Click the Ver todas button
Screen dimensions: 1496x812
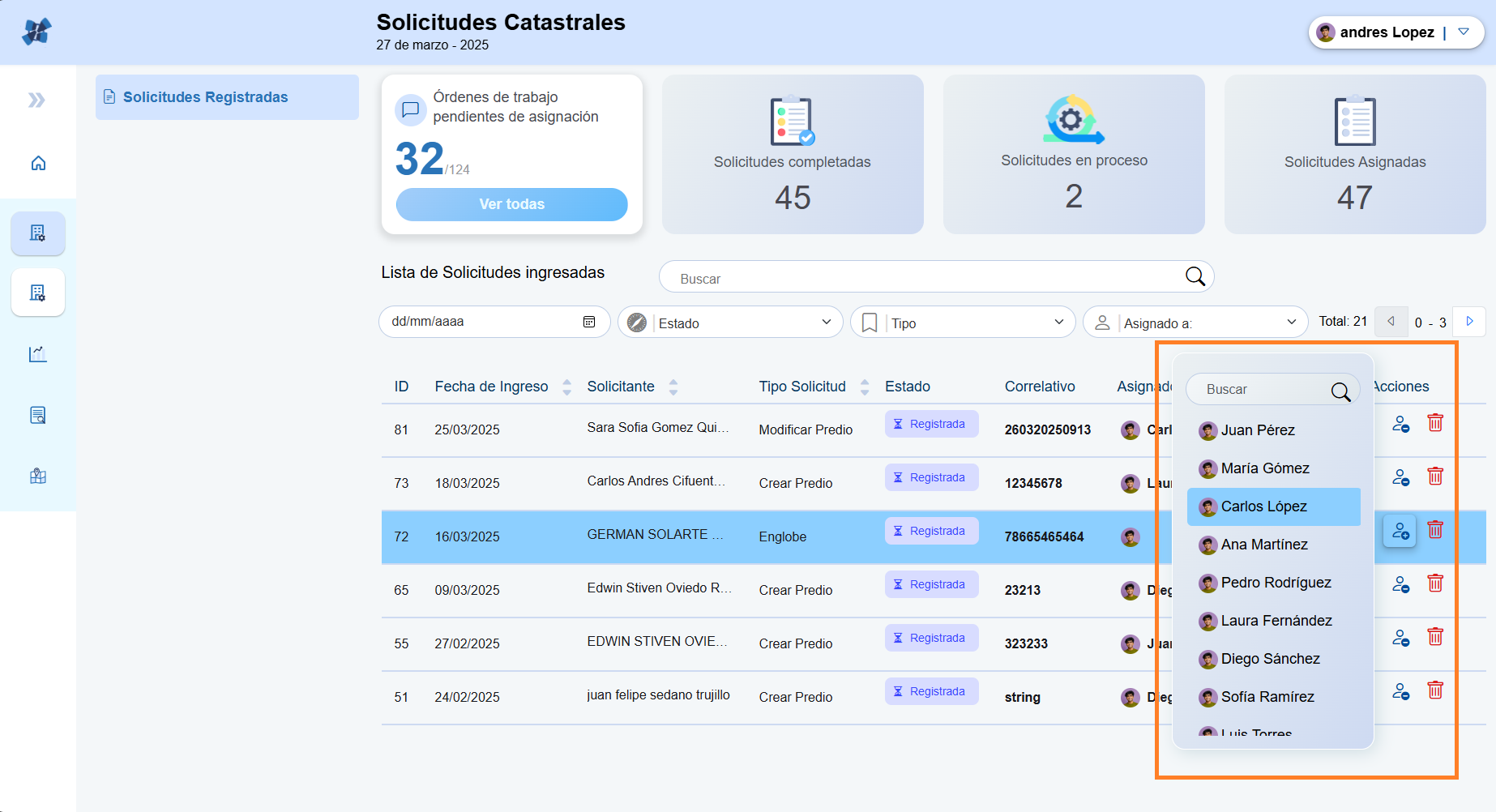pos(511,204)
